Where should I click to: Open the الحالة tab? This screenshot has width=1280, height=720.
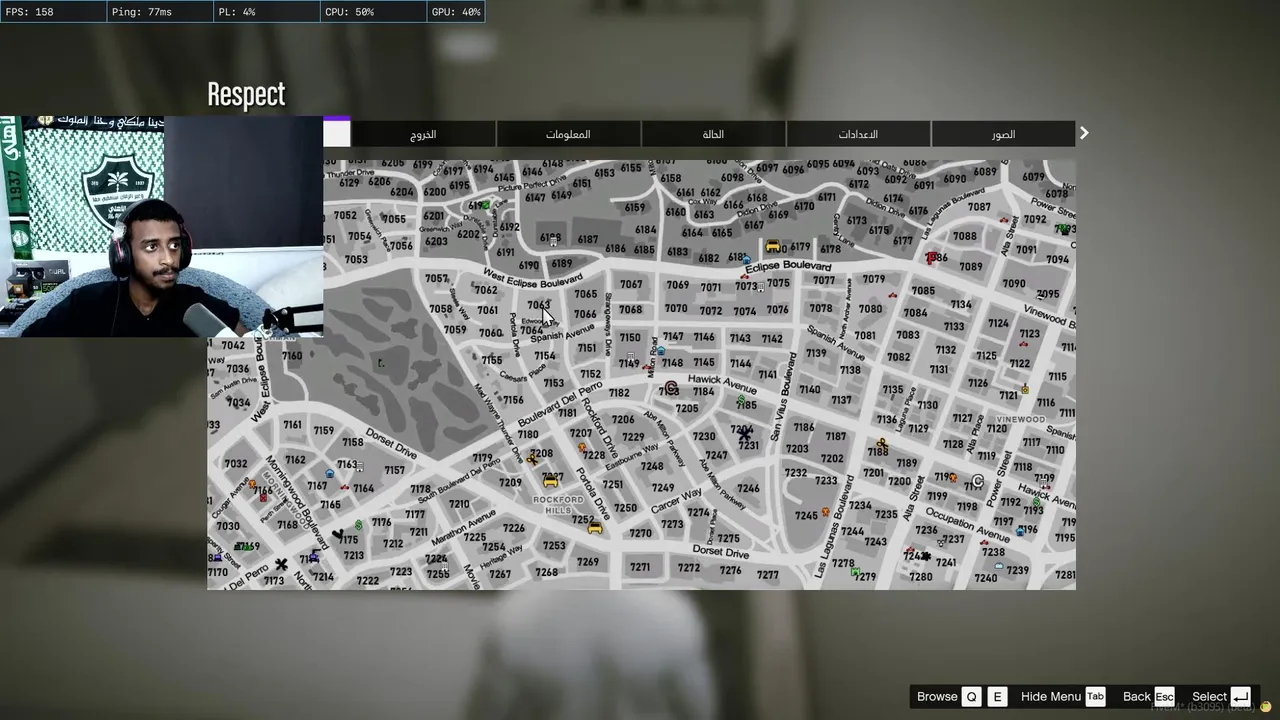713,134
